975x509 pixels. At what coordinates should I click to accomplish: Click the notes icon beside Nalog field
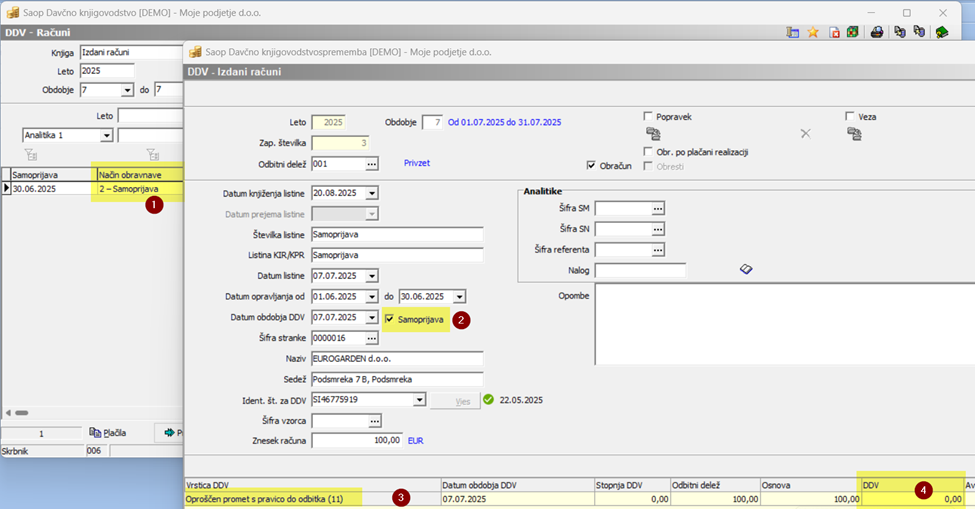(745, 269)
